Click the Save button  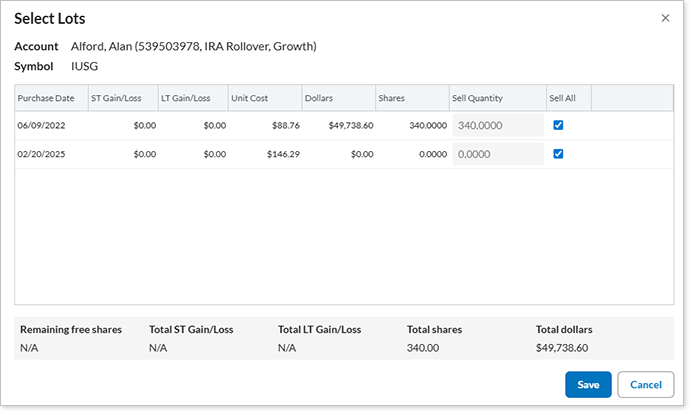click(x=588, y=385)
